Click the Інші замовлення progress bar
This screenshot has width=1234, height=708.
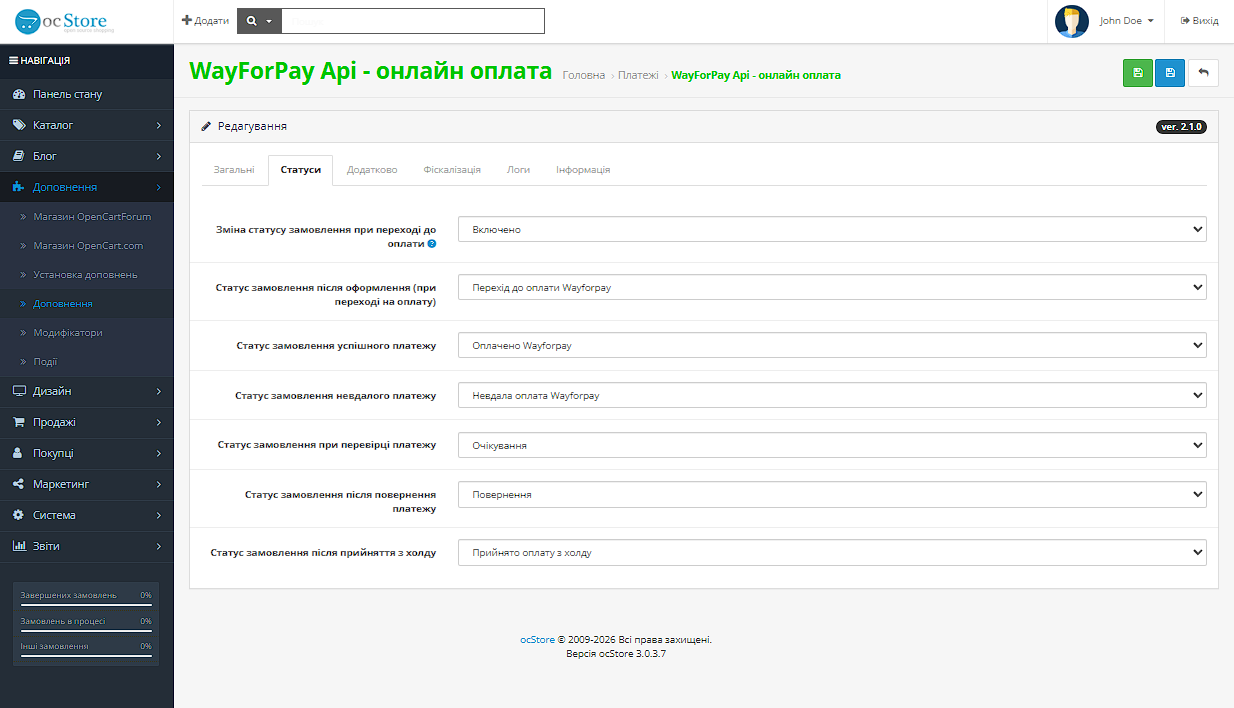point(86,656)
